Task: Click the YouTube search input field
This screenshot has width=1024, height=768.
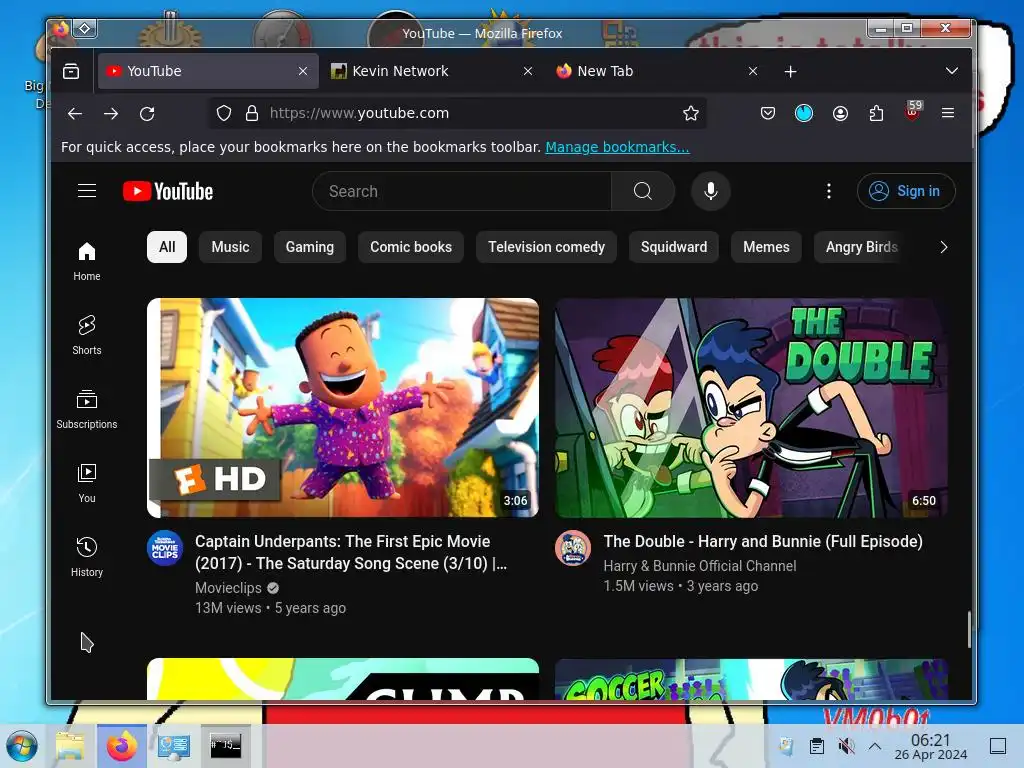Action: pos(462,191)
